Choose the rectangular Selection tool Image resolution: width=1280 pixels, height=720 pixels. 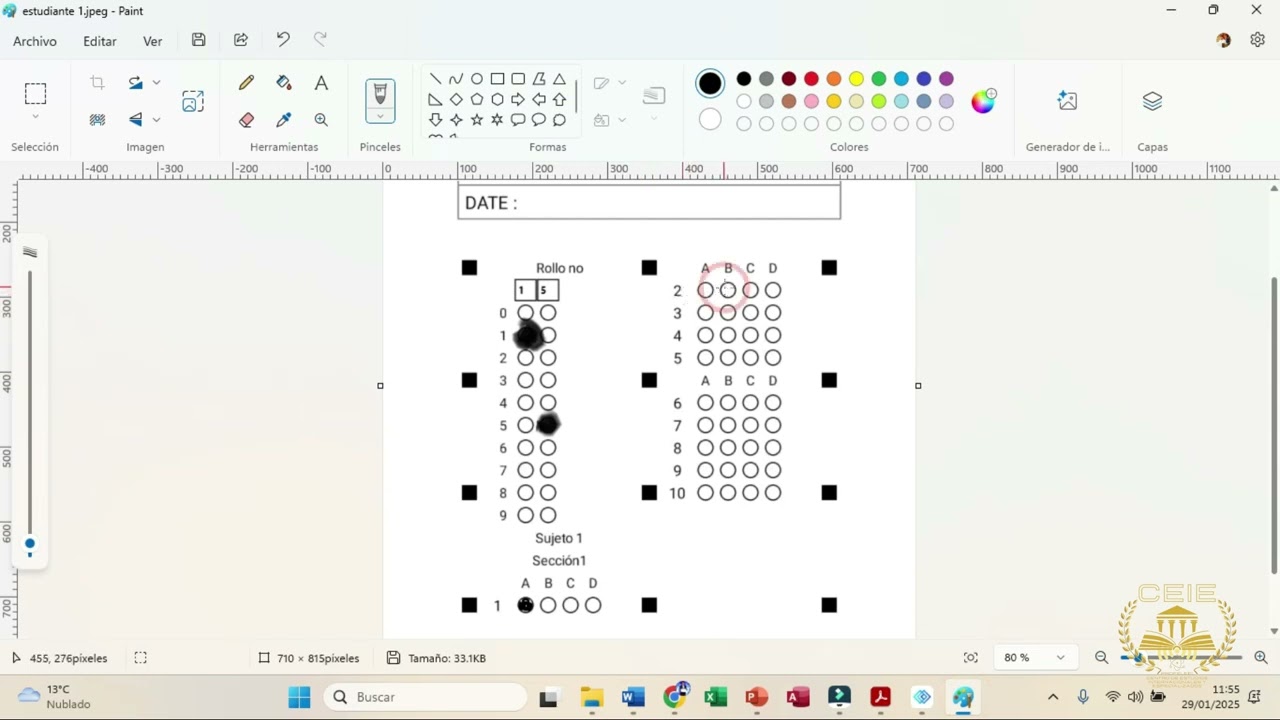pos(35,94)
